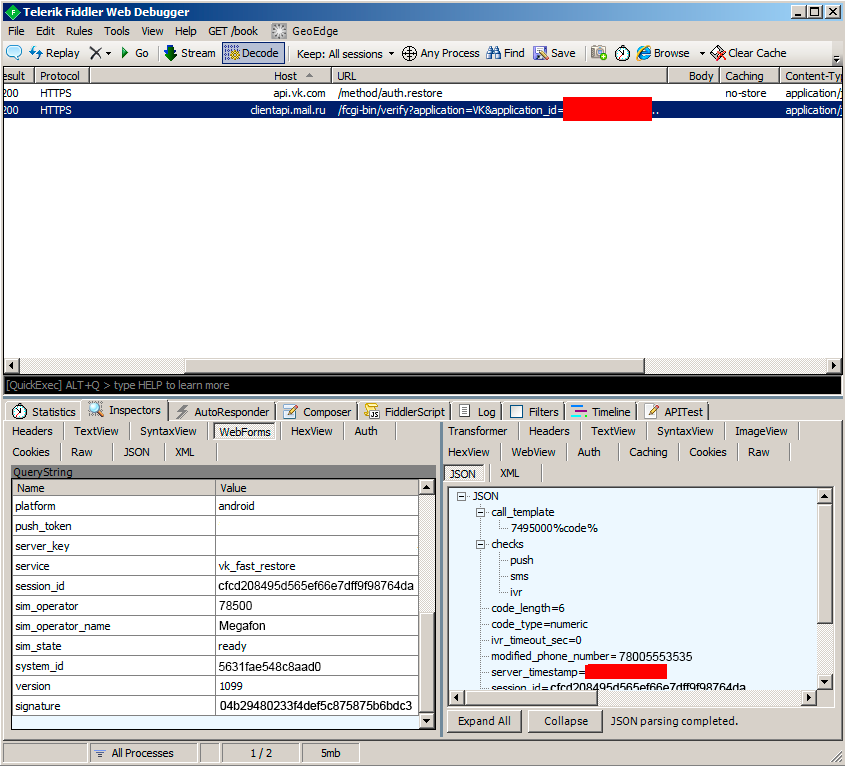Open the Log tab
The height and width of the screenshot is (766, 845).
point(477,412)
